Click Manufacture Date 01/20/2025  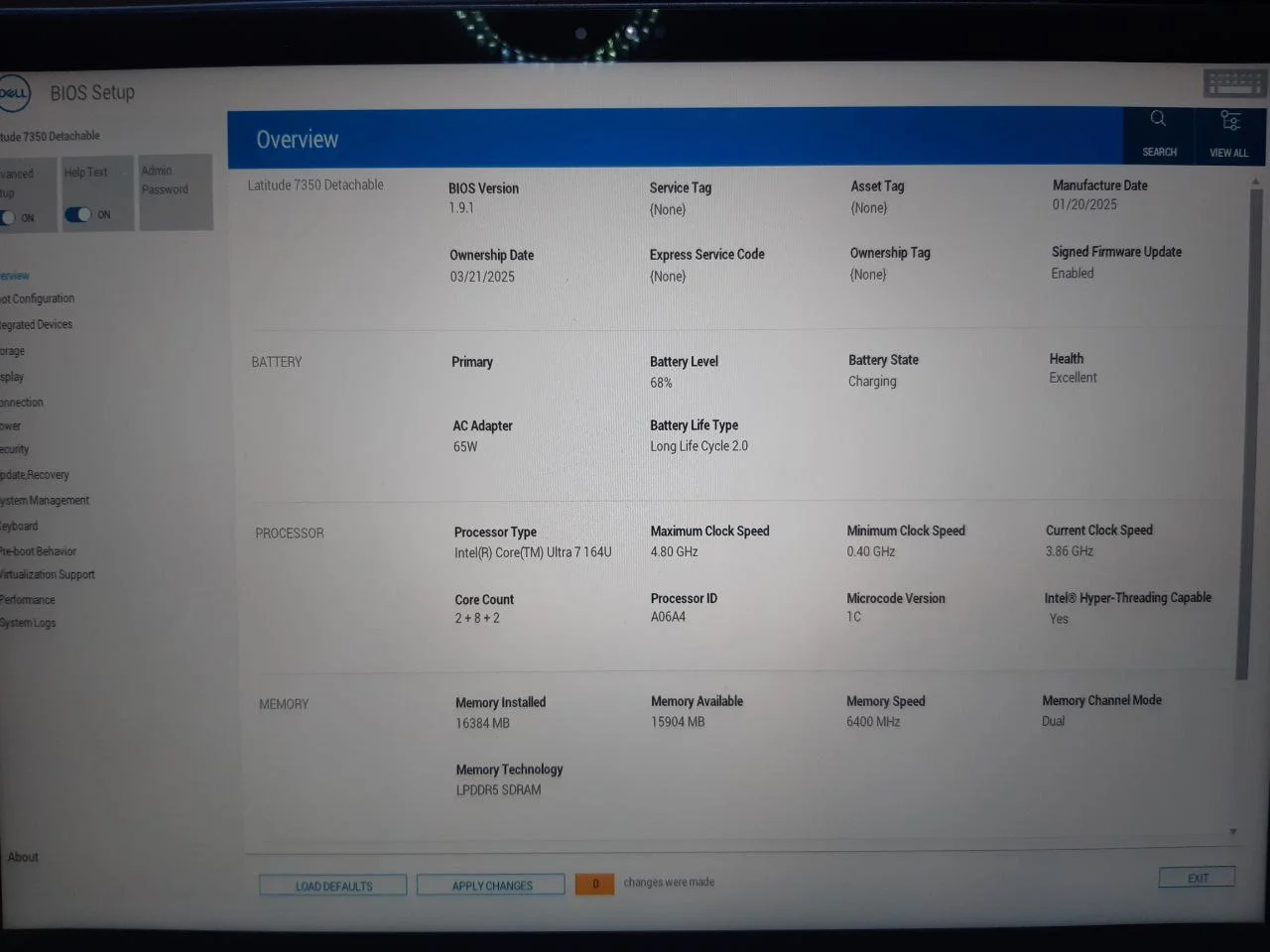point(1084,204)
